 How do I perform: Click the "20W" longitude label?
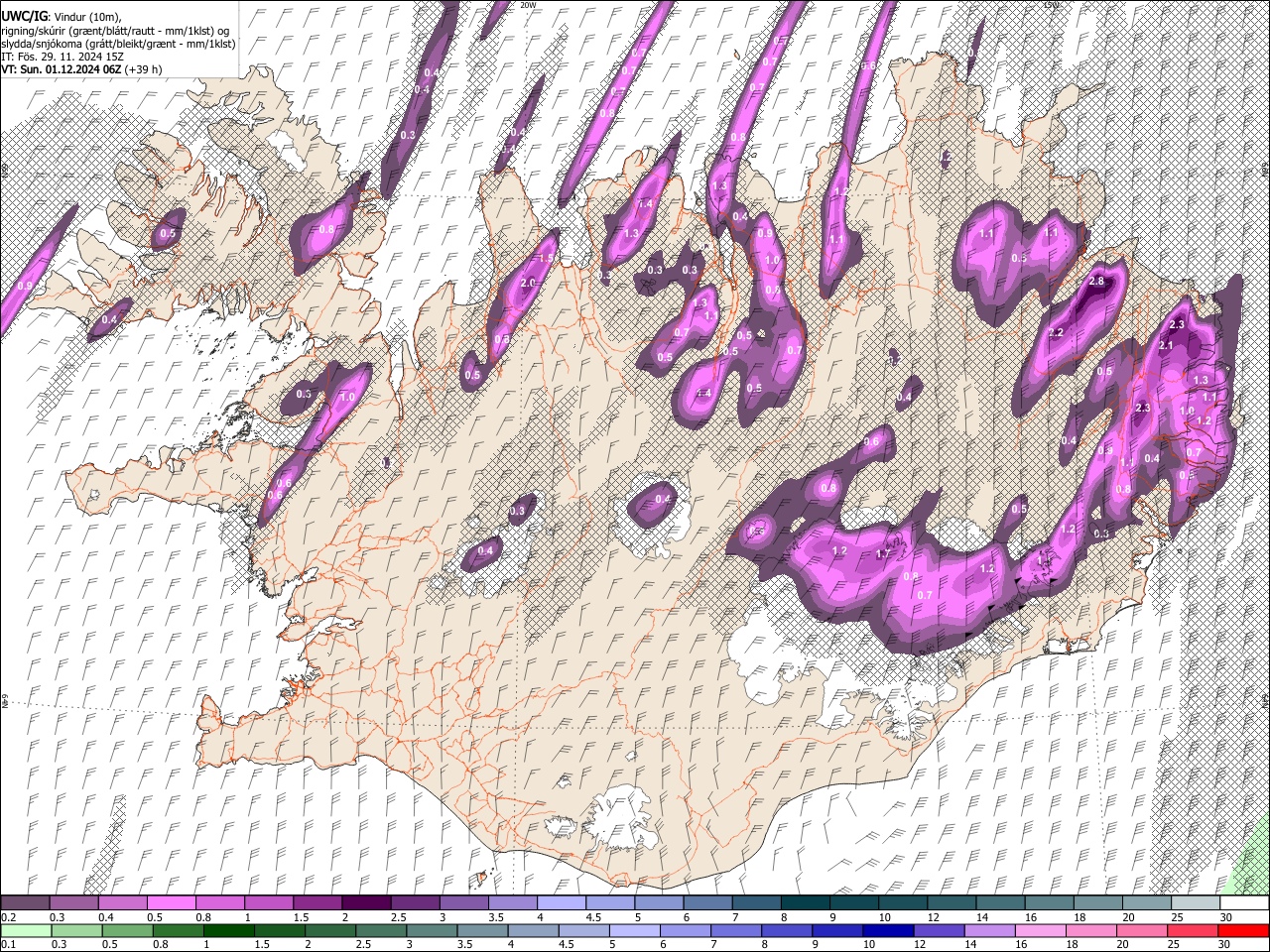(528, 5)
